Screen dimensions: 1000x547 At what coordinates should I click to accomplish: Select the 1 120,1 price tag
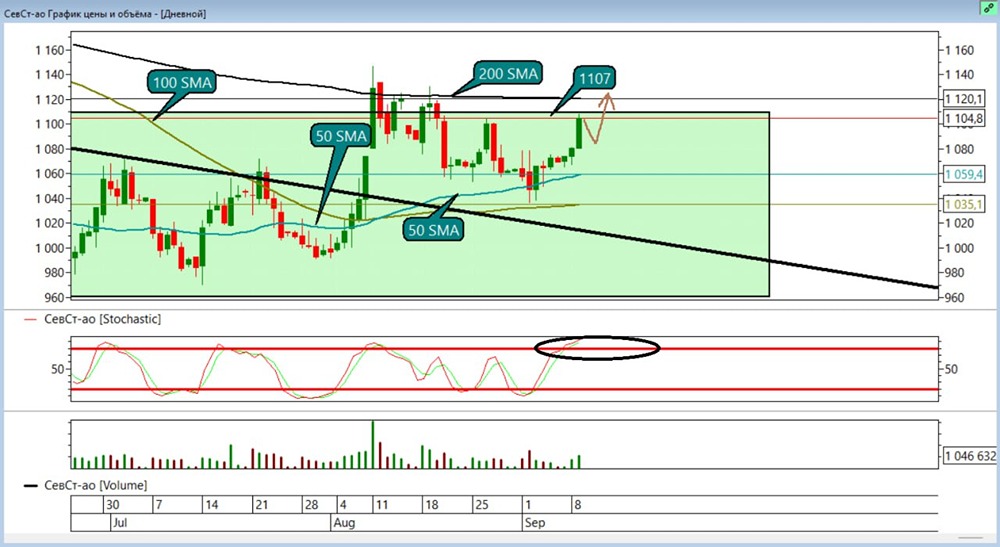click(x=964, y=99)
